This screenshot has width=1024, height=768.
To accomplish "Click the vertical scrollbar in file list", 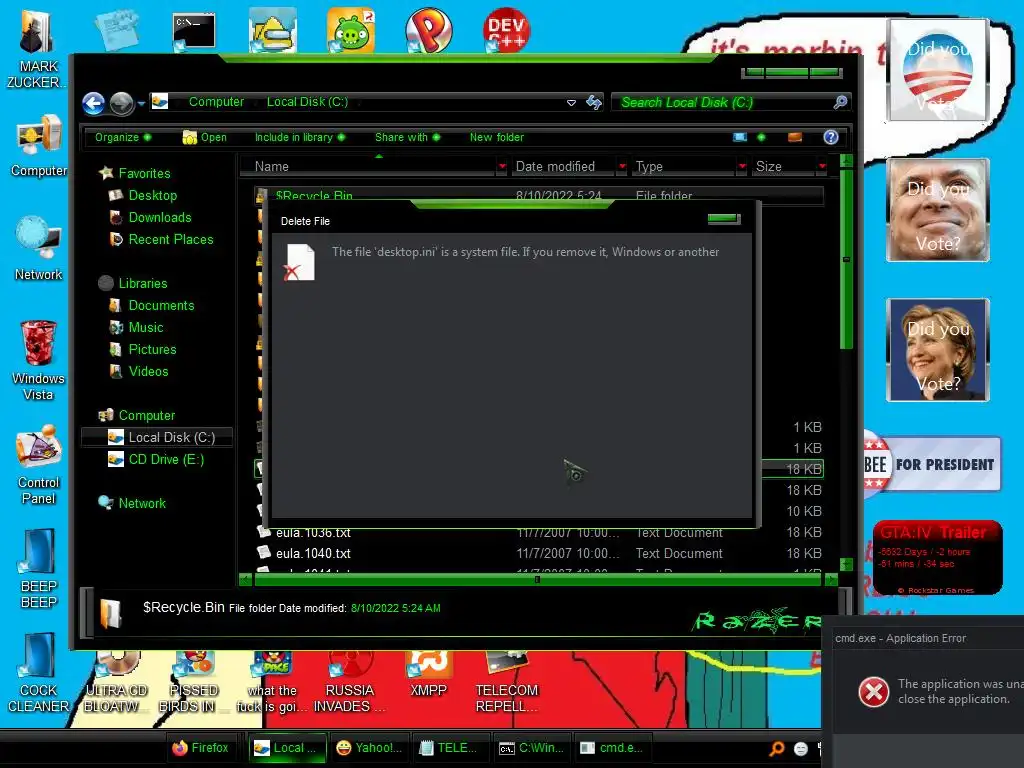I will click(846, 260).
